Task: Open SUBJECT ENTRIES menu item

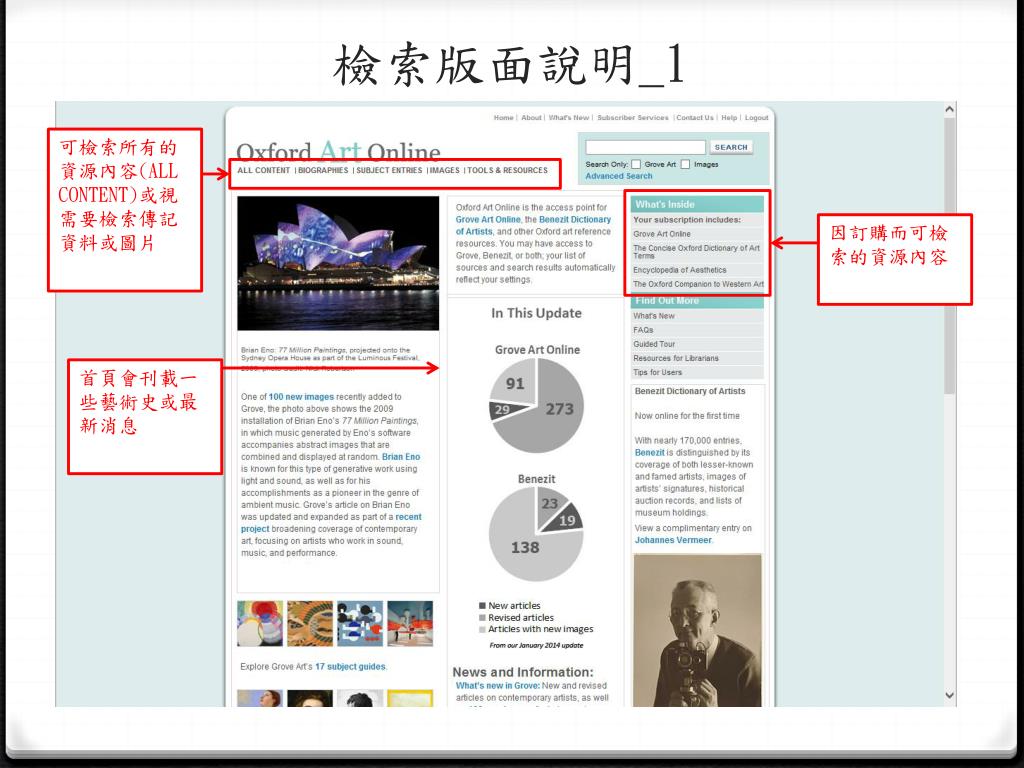Action: coord(389,170)
